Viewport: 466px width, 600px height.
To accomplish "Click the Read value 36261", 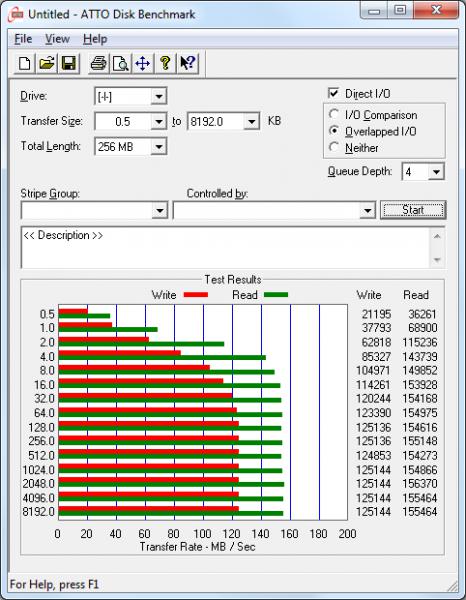I will 422,314.
